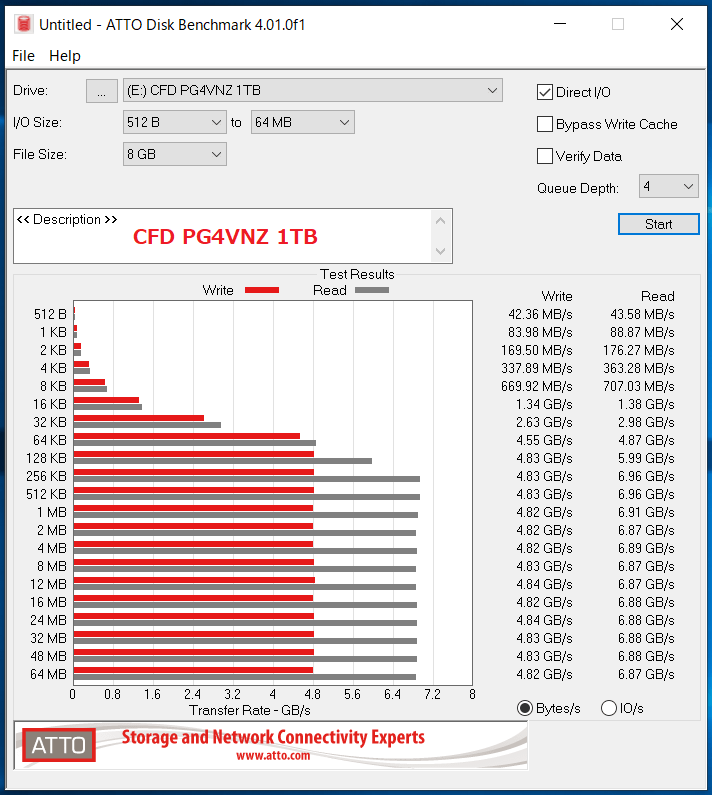Open the Queue Depth dropdown
Screen dimensions: 712x795
[x=668, y=186]
